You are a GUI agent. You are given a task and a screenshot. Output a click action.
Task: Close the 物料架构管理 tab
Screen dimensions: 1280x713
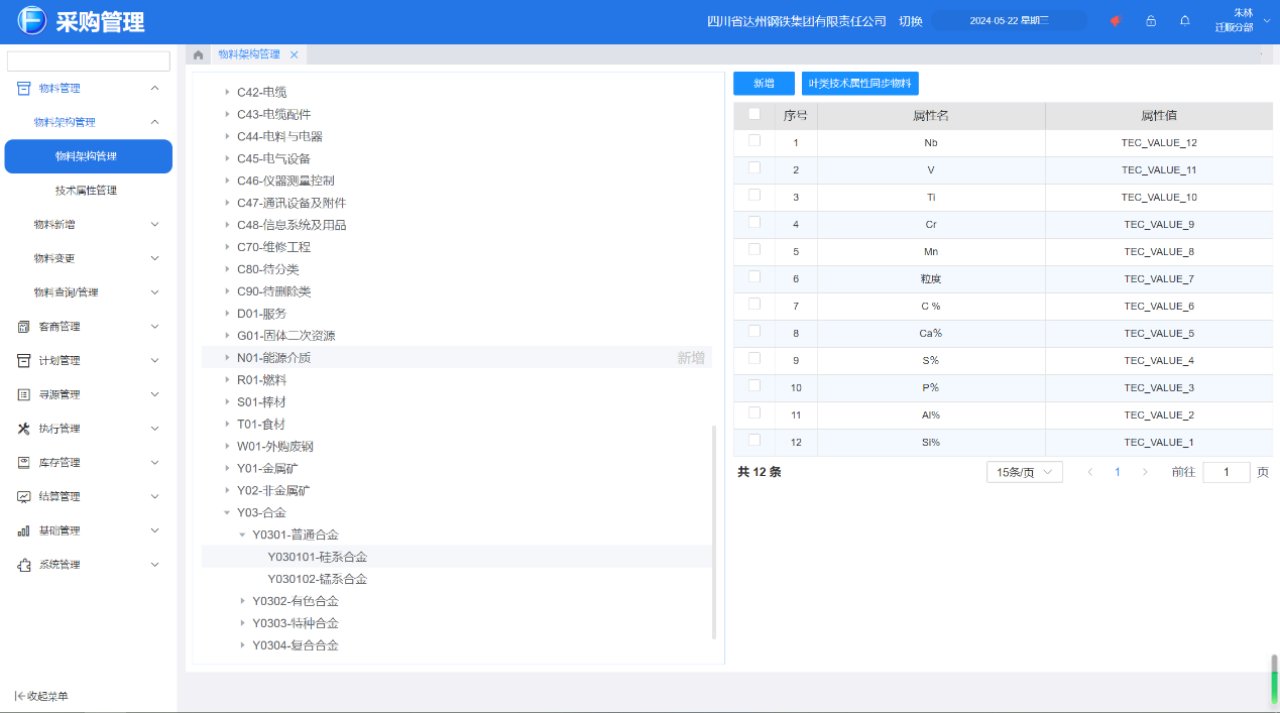pos(294,55)
